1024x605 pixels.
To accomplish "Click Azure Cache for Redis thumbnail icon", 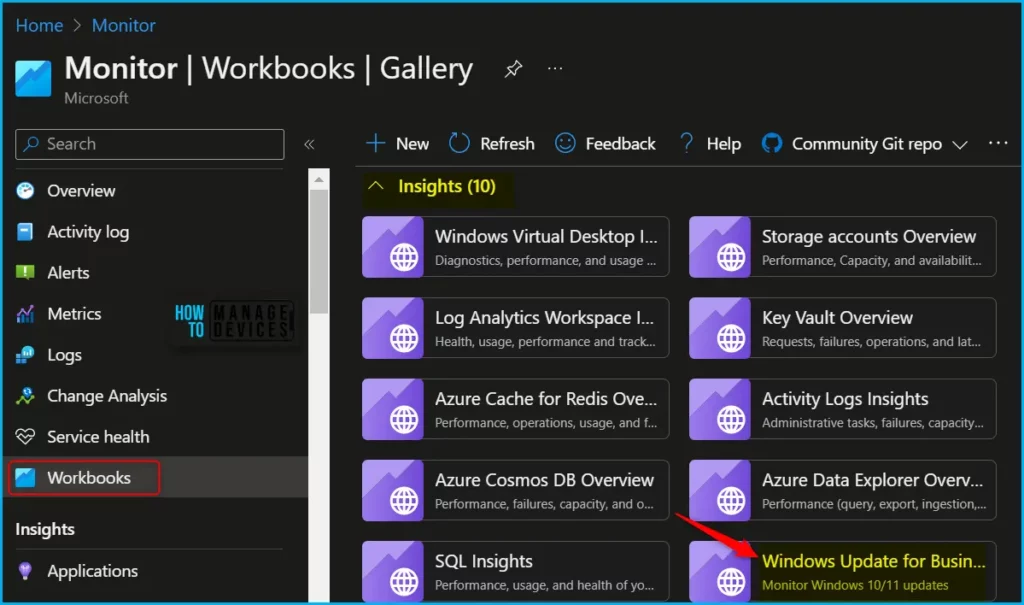I will (x=392, y=409).
